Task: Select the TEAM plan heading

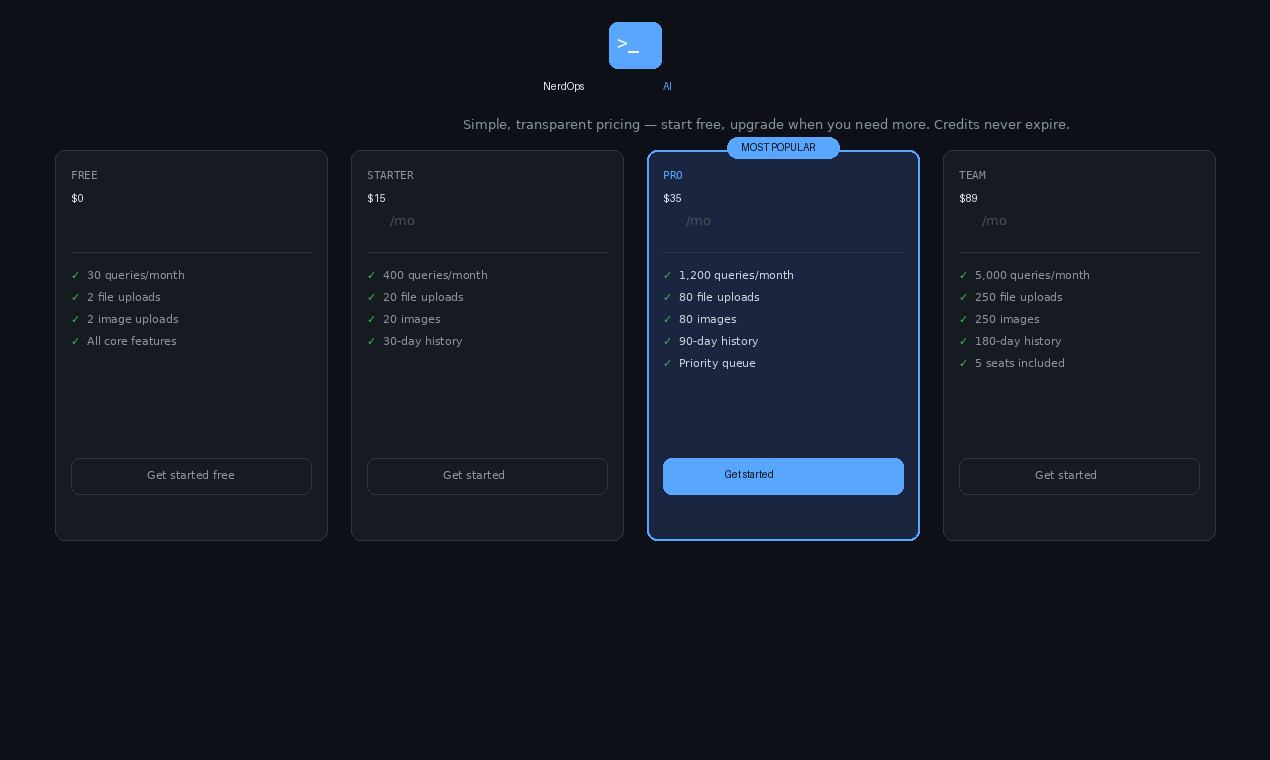Action: [x=972, y=175]
